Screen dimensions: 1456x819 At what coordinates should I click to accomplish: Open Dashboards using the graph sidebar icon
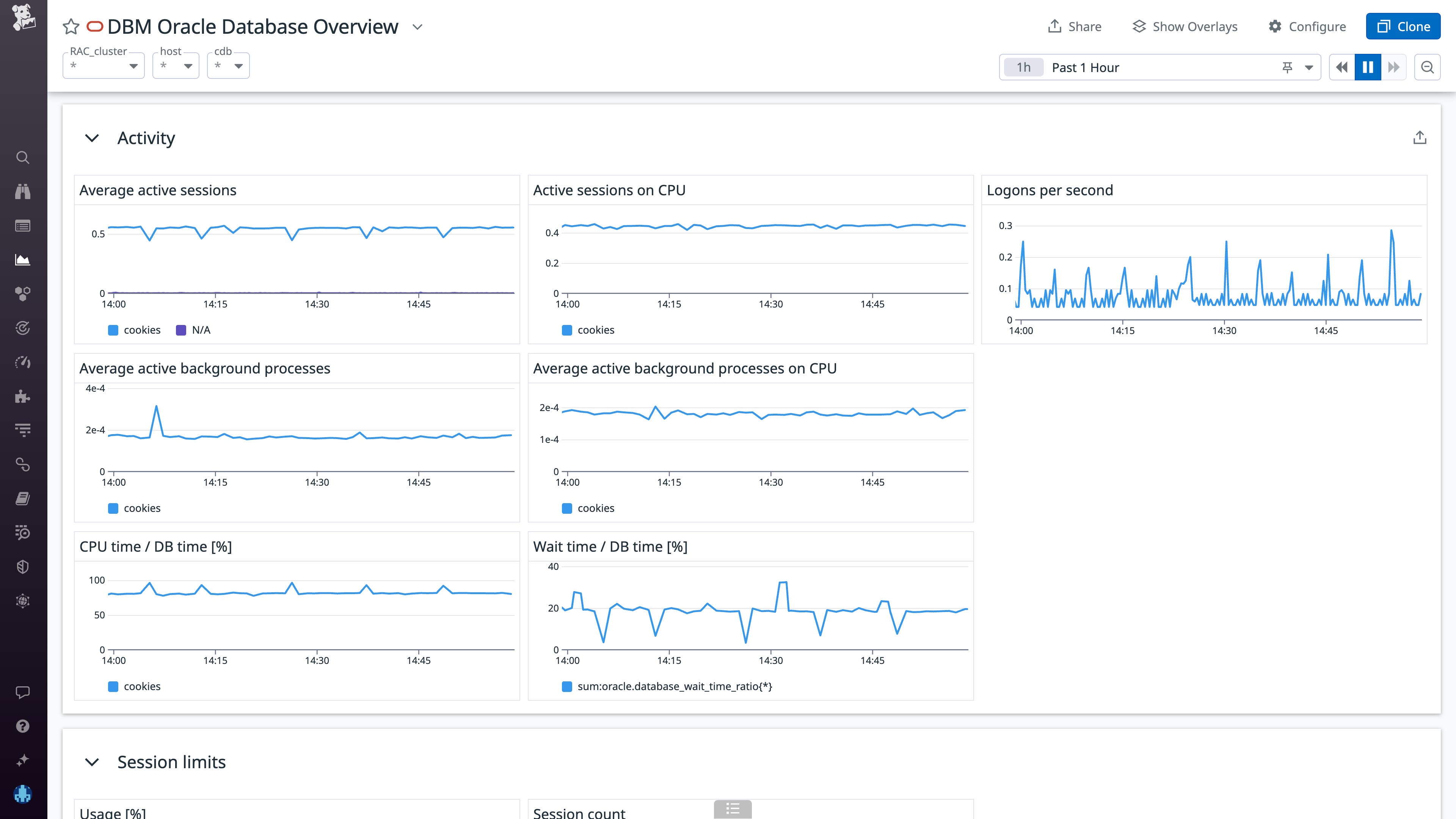(x=23, y=259)
